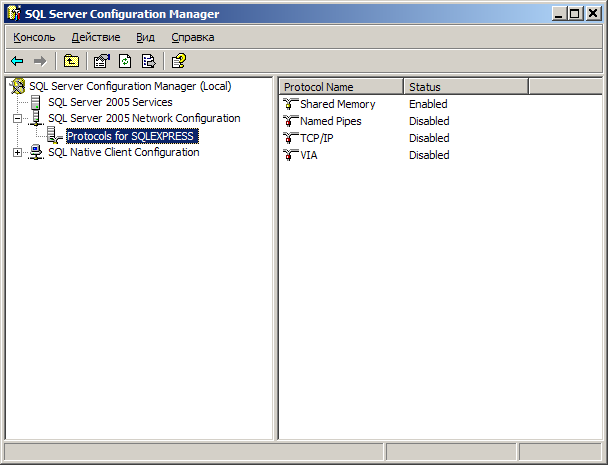Screen dimensions: 608x465
Task: Click the Help toolbar icon
Action: click(x=179, y=61)
